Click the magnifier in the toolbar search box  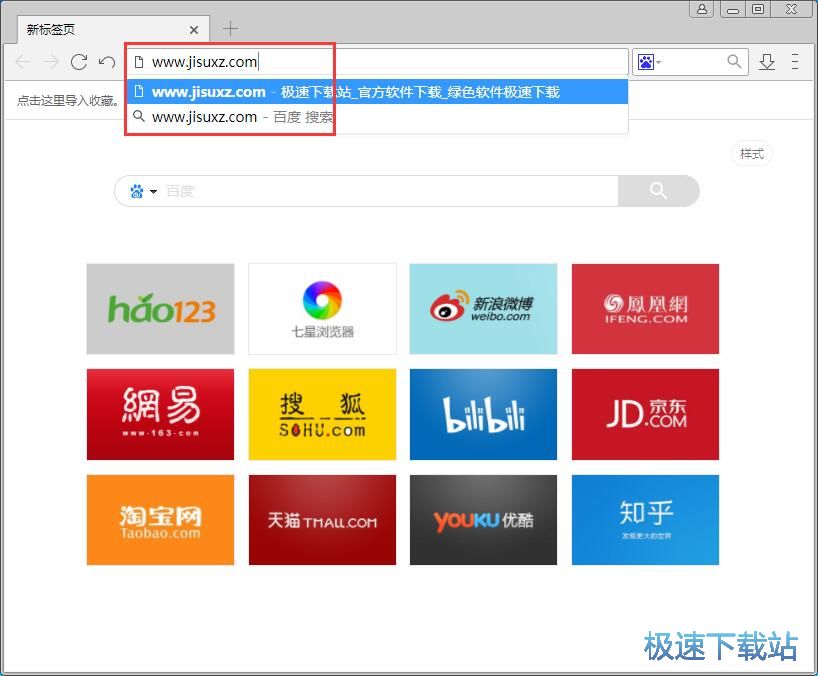click(x=734, y=62)
